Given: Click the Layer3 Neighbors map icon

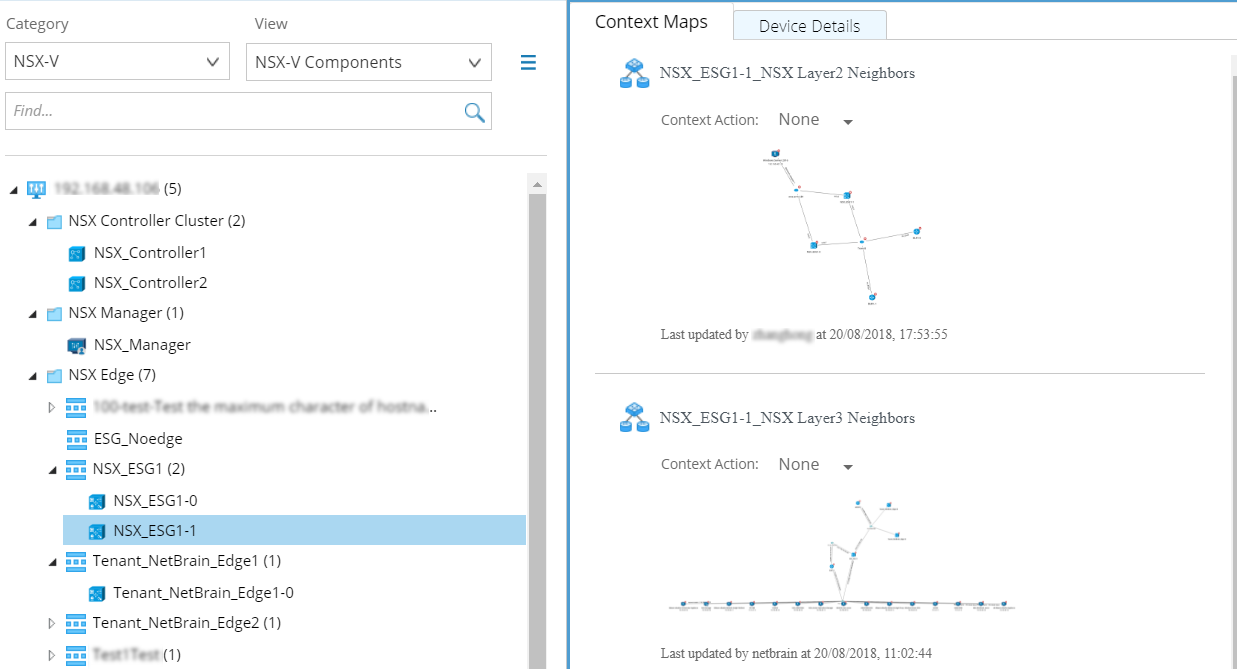Looking at the screenshot, I should [x=634, y=418].
